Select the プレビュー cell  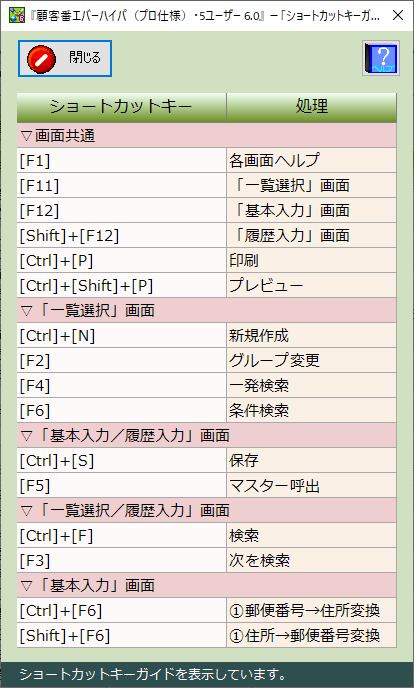tap(311, 286)
